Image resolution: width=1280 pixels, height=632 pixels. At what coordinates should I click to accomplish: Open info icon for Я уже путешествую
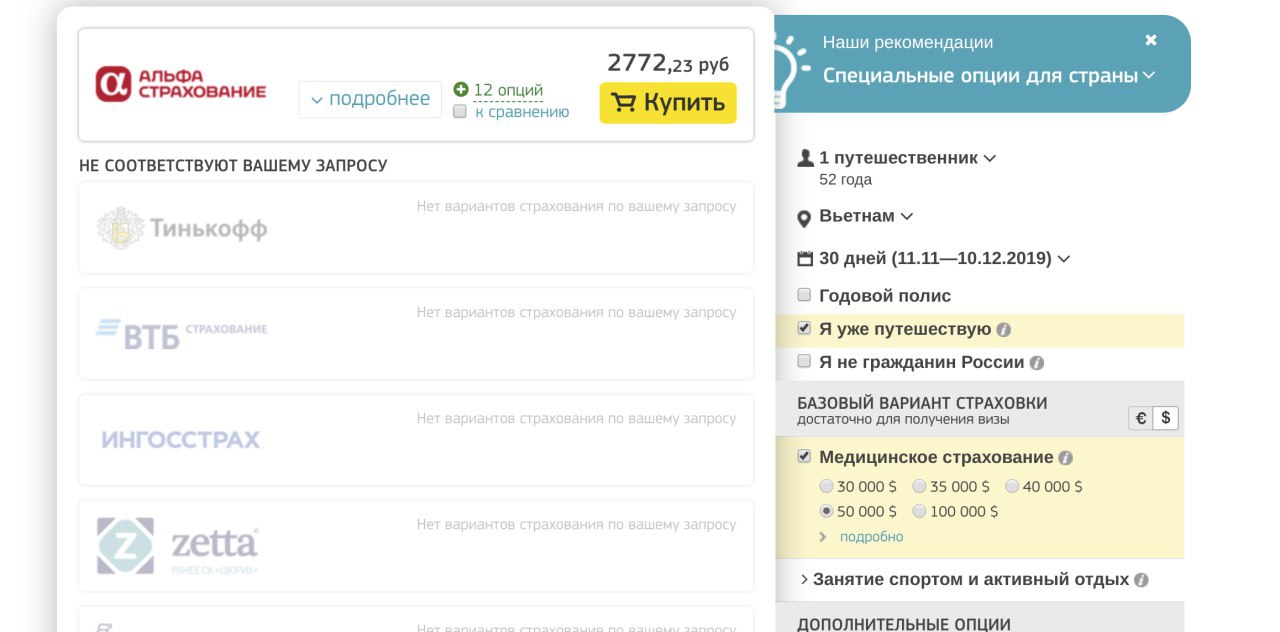coord(1003,330)
